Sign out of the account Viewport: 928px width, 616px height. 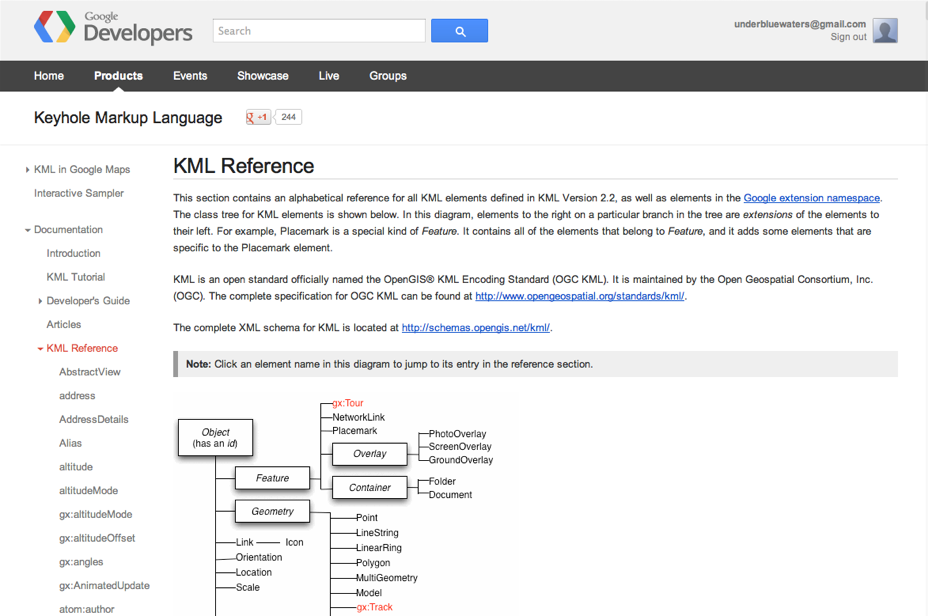click(848, 37)
